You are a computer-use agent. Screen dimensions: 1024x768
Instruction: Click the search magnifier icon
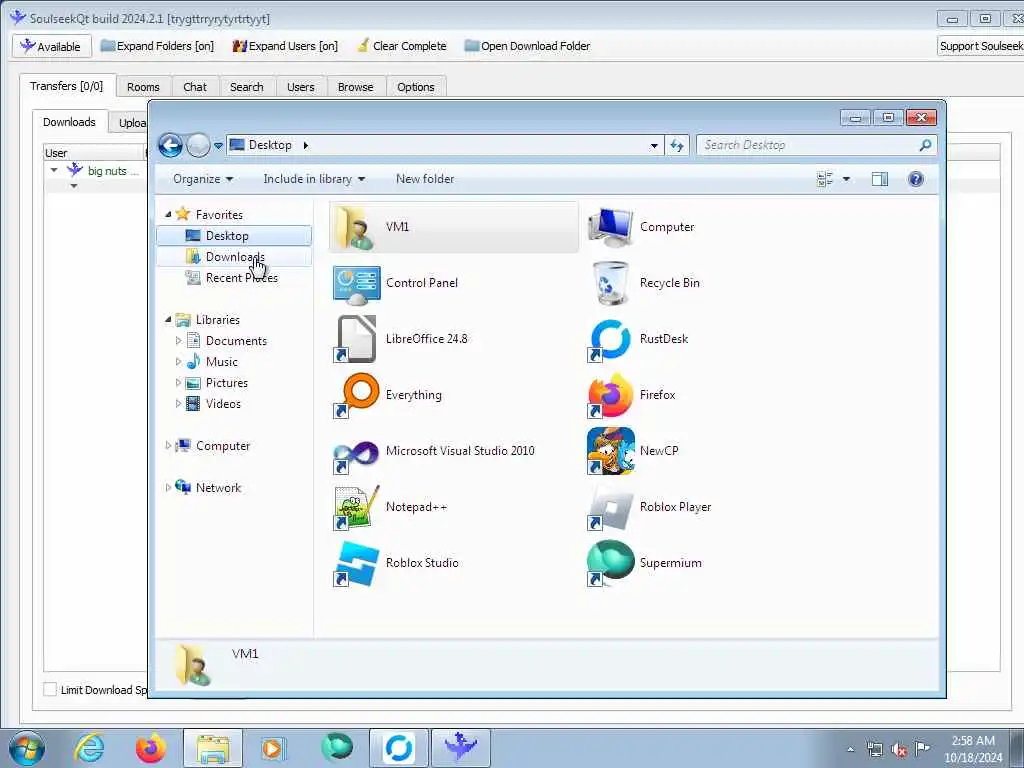coord(925,145)
